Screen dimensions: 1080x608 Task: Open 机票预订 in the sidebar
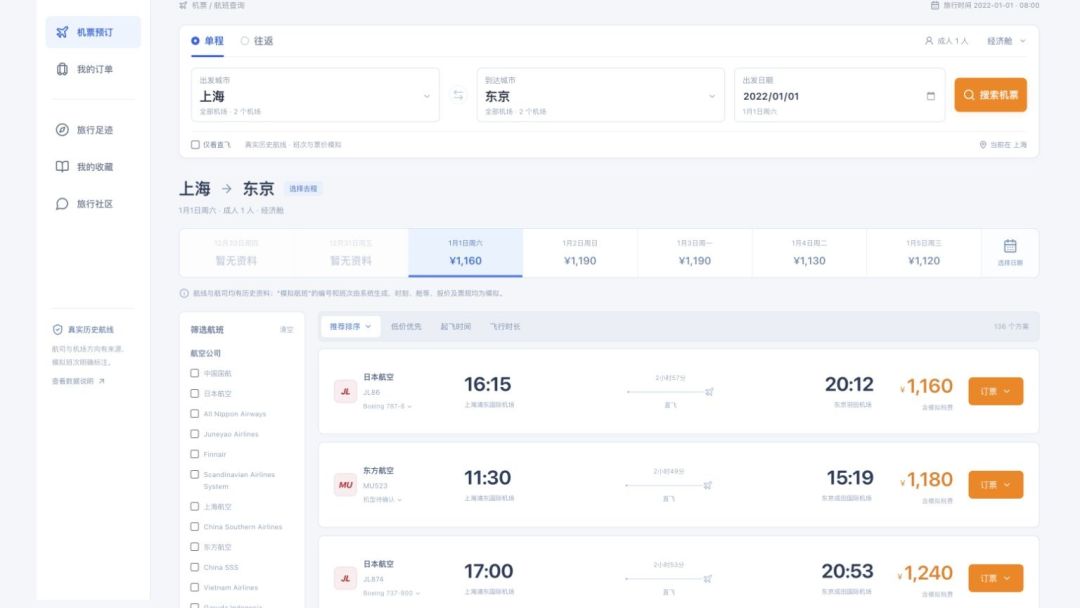pos(93,32)
